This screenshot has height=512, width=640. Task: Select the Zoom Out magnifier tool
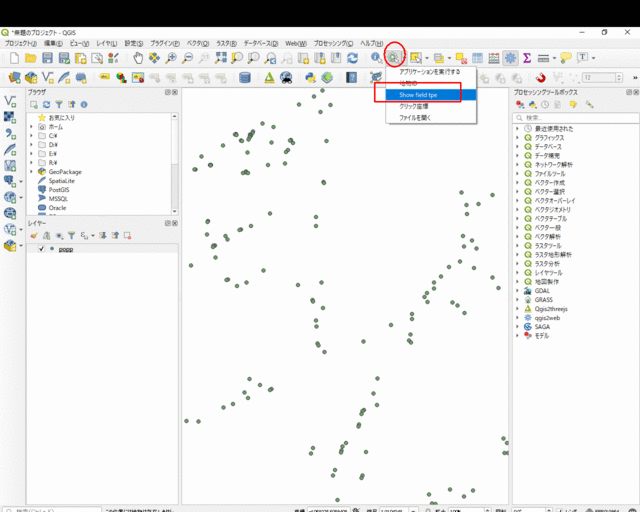click(187, 58)
